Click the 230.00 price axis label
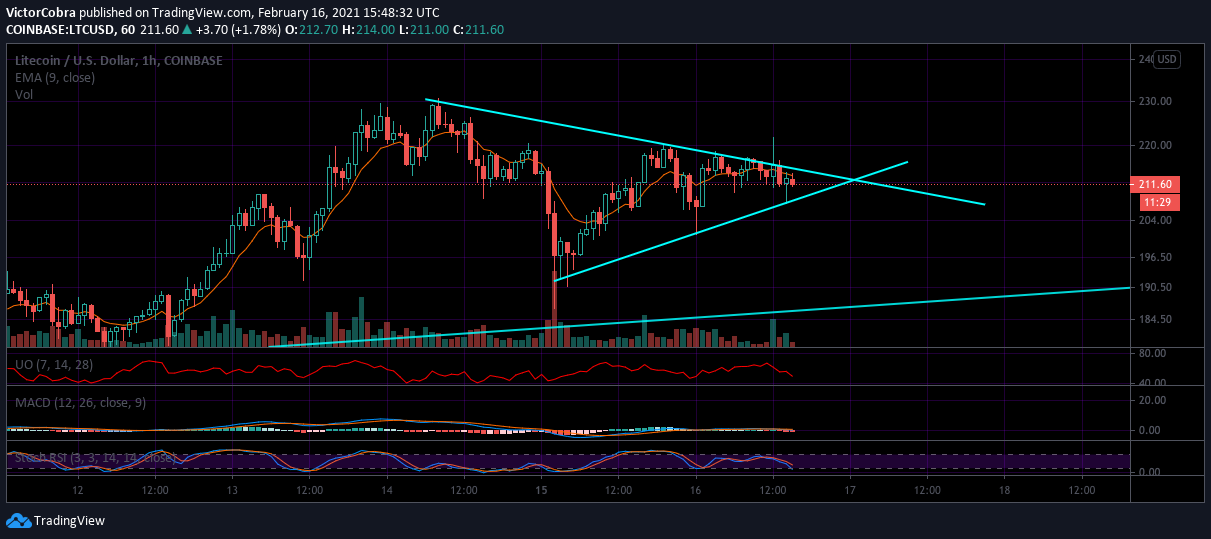 tap(1155, 102)
